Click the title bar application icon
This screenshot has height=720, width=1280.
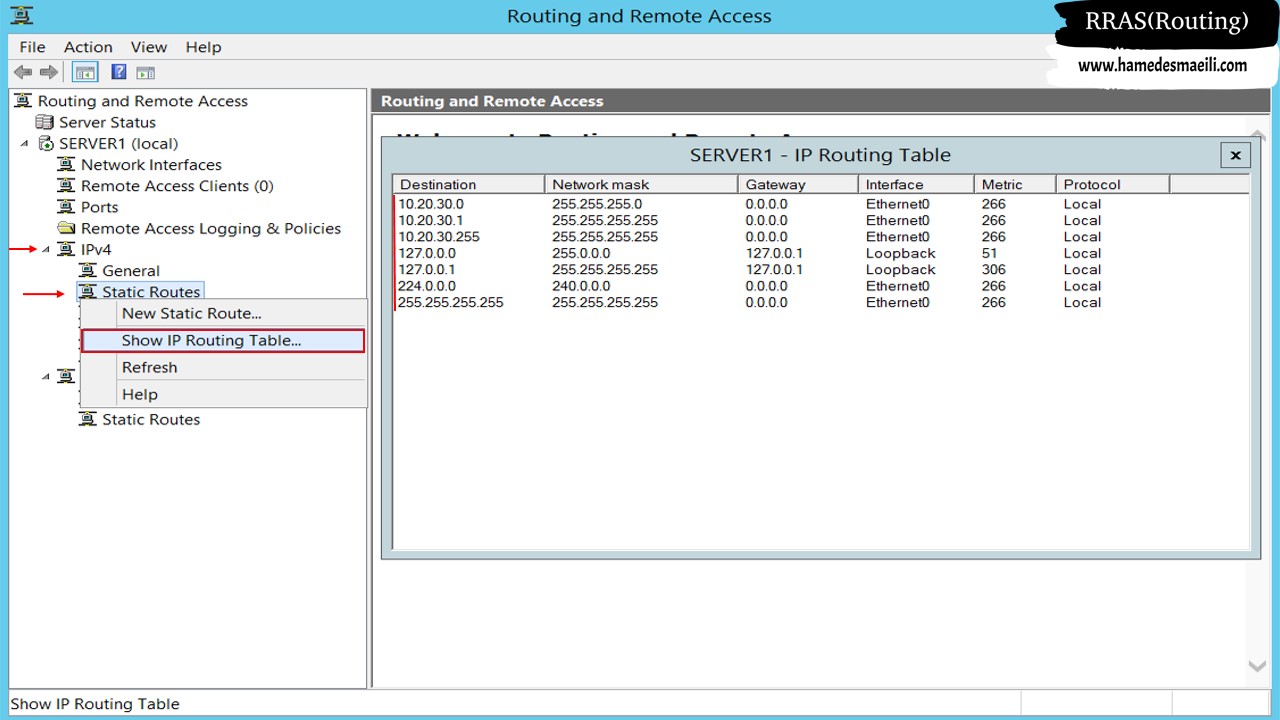[x=21, y=15]
